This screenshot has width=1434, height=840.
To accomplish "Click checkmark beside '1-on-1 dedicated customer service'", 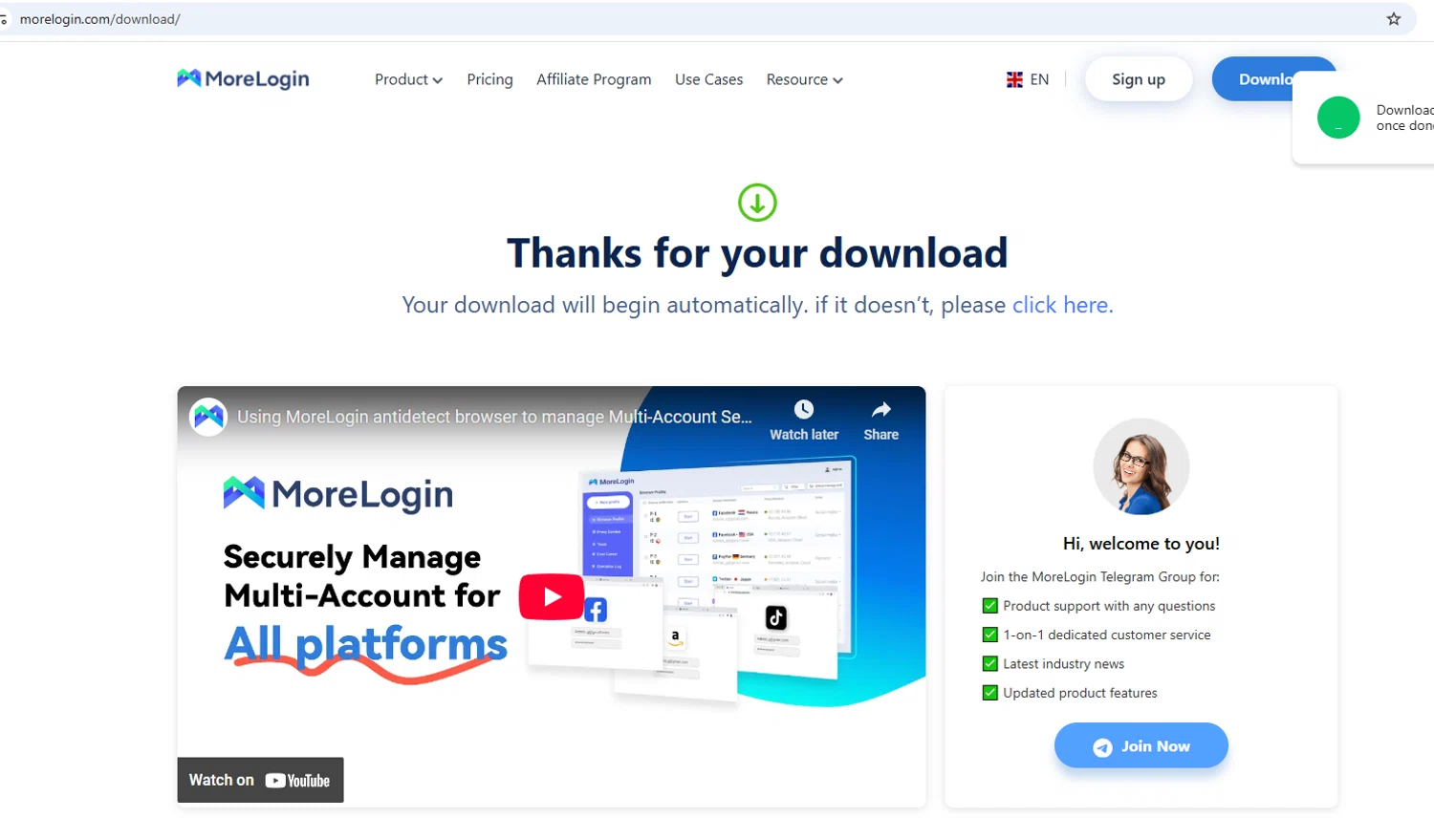I will [x=990, y=635].
